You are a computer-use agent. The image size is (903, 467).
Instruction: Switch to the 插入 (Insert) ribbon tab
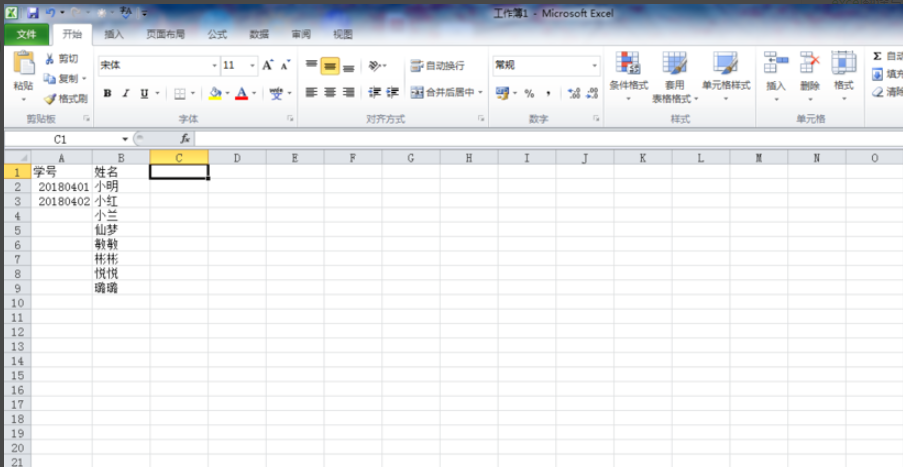pos(114,34)
